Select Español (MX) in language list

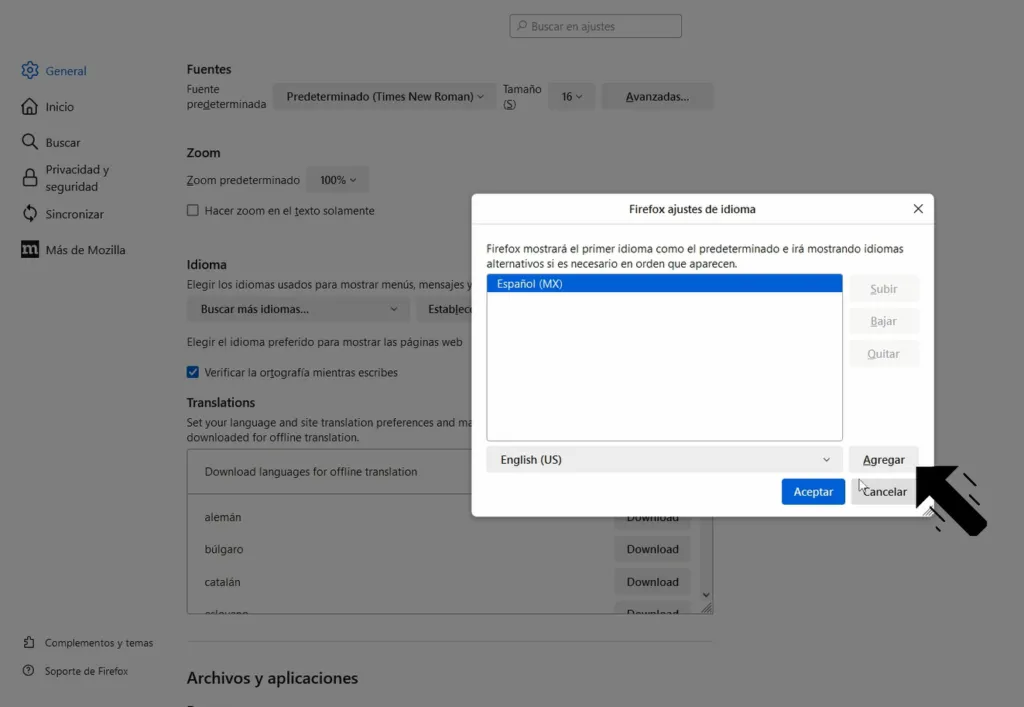664,283
